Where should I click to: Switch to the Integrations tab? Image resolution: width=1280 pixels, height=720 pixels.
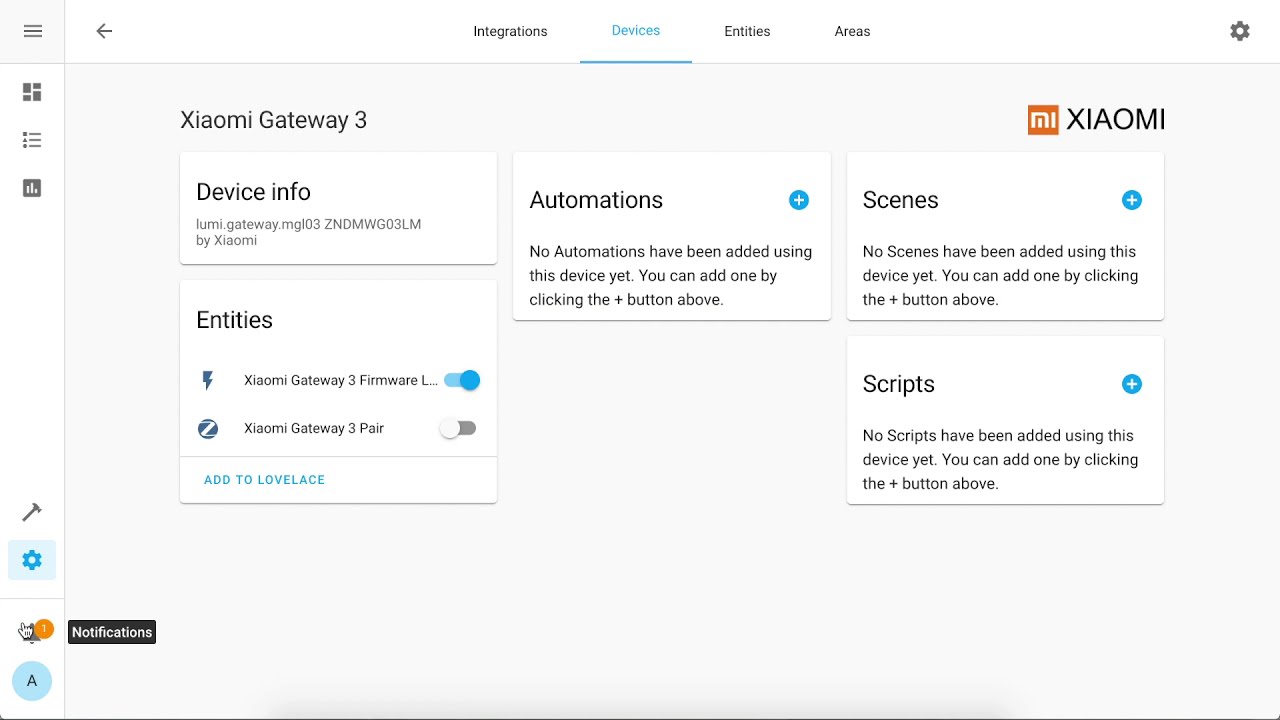(510, 31)
